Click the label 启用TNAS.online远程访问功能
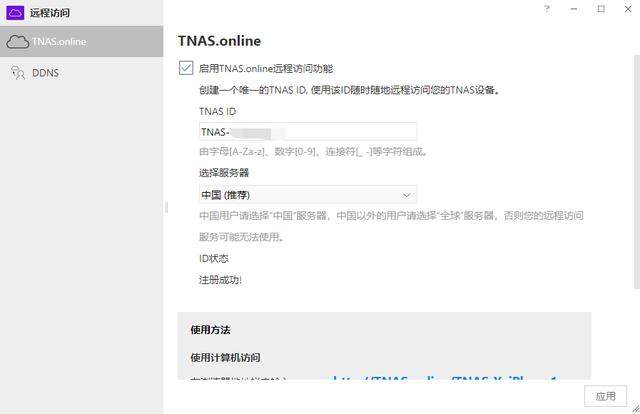Image resolution: width=640 pixels, height=414 pixels. point(266,69)
